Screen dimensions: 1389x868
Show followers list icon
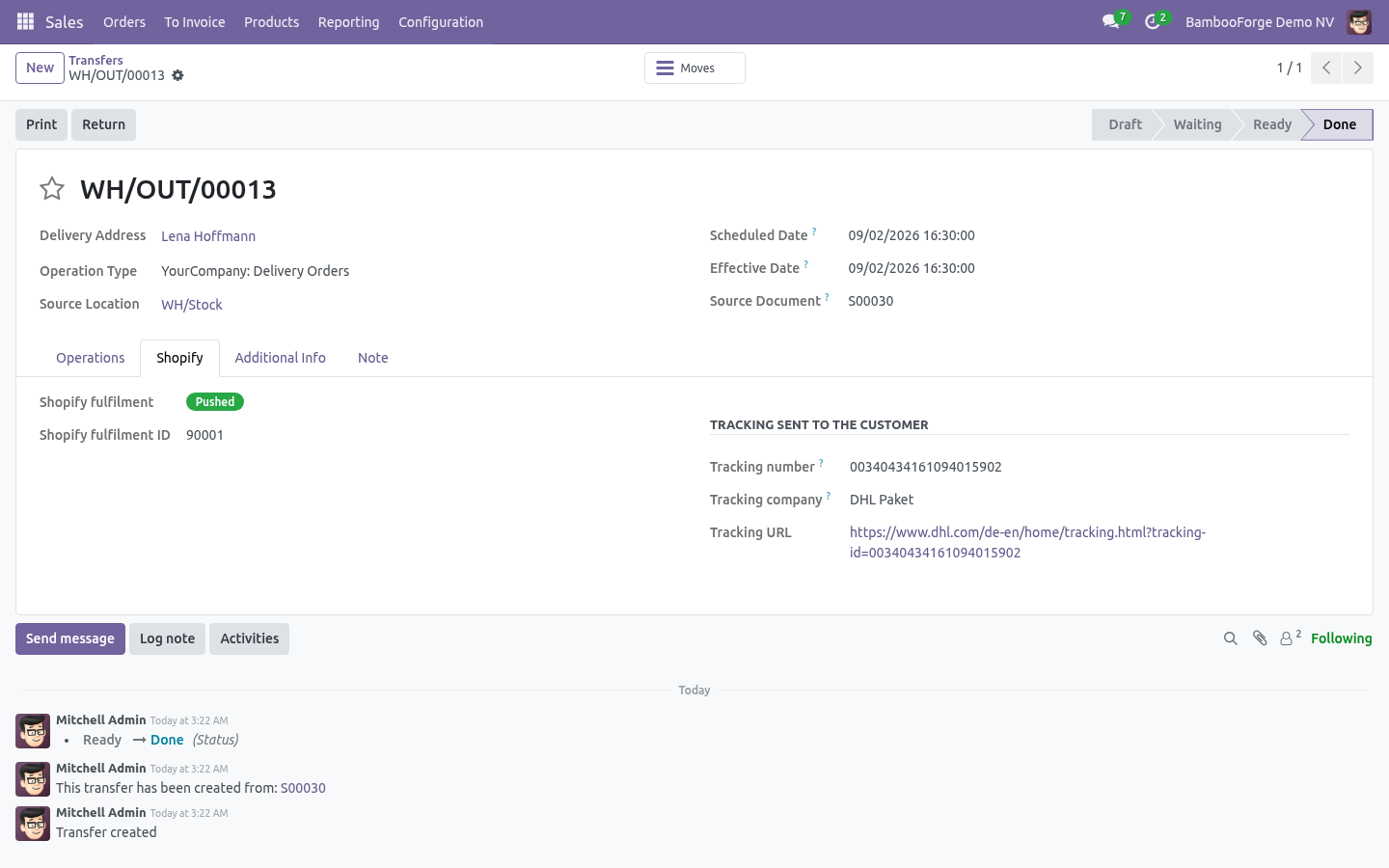tap(1290, 637)
